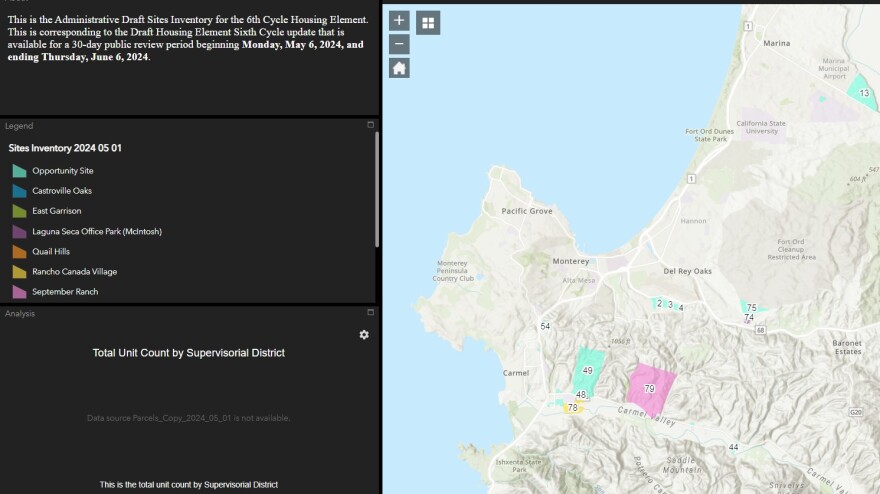Open the basemap gallery grid button
This screenshot has width=880, height=494.
[428, 22]
